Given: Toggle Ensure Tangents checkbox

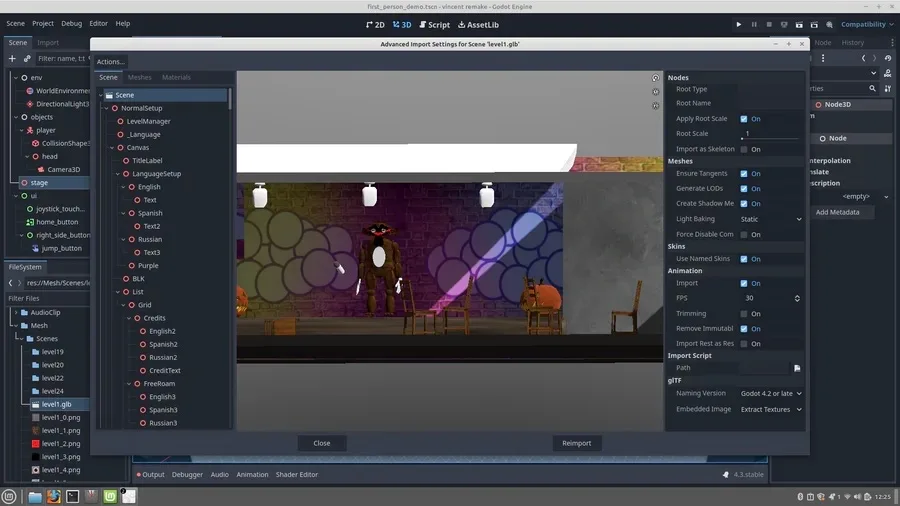Looking at the screenshot, I should (744, 173).
